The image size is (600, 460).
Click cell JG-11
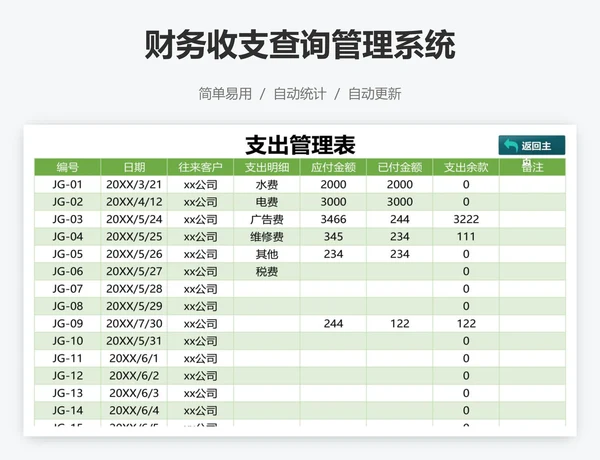[67, 359]
